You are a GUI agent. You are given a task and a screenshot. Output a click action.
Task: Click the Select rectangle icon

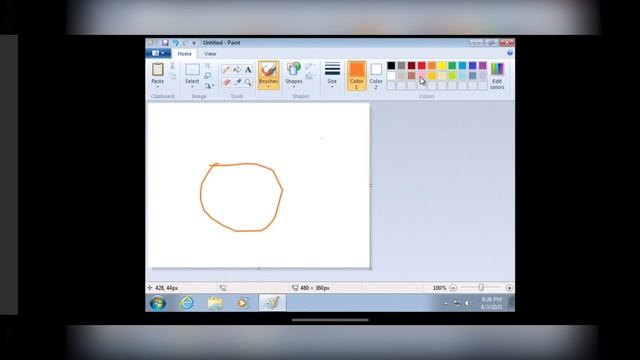(192, 69)
